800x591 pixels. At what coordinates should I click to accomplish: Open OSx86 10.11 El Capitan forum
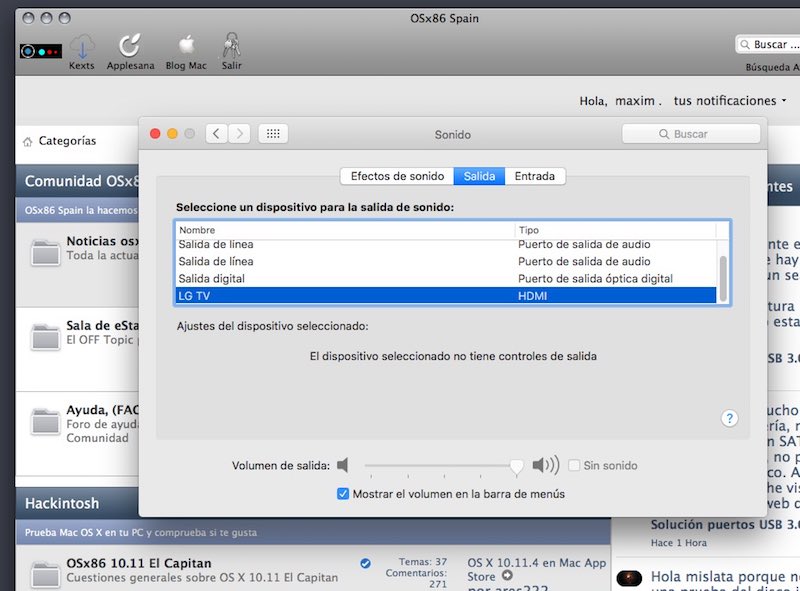[139, 563]
